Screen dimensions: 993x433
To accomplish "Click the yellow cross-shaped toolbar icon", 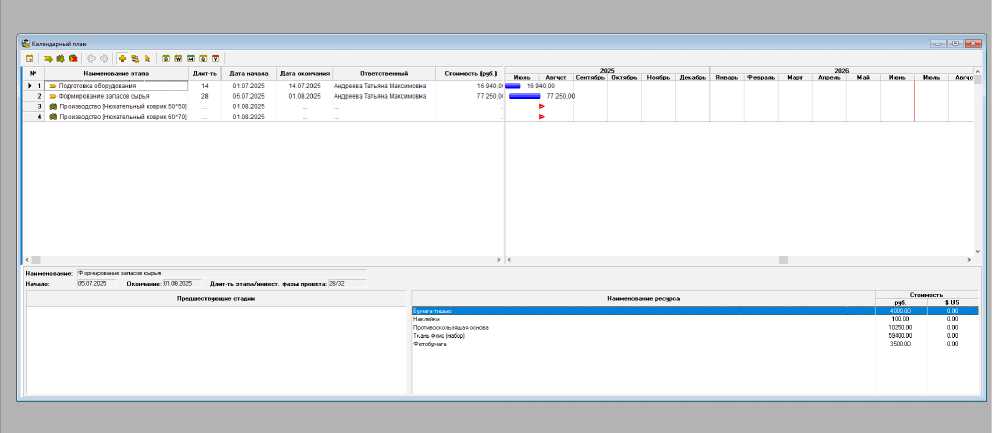I will coord(122,58).
